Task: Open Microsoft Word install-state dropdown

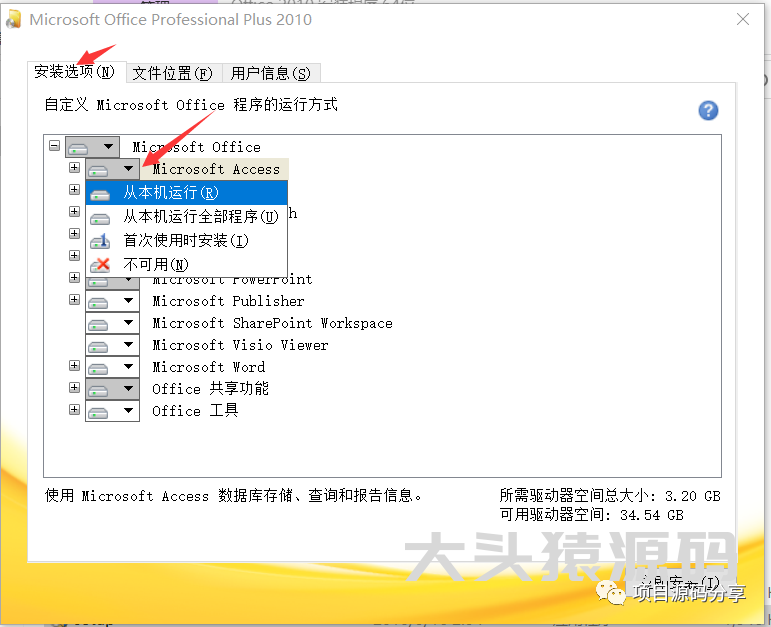Action: (113, 367)
